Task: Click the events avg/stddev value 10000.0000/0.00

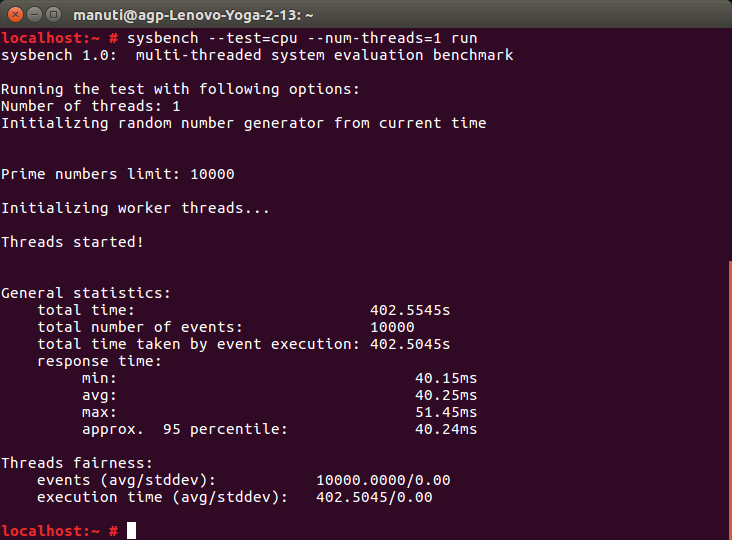Action: coord(383,480)
